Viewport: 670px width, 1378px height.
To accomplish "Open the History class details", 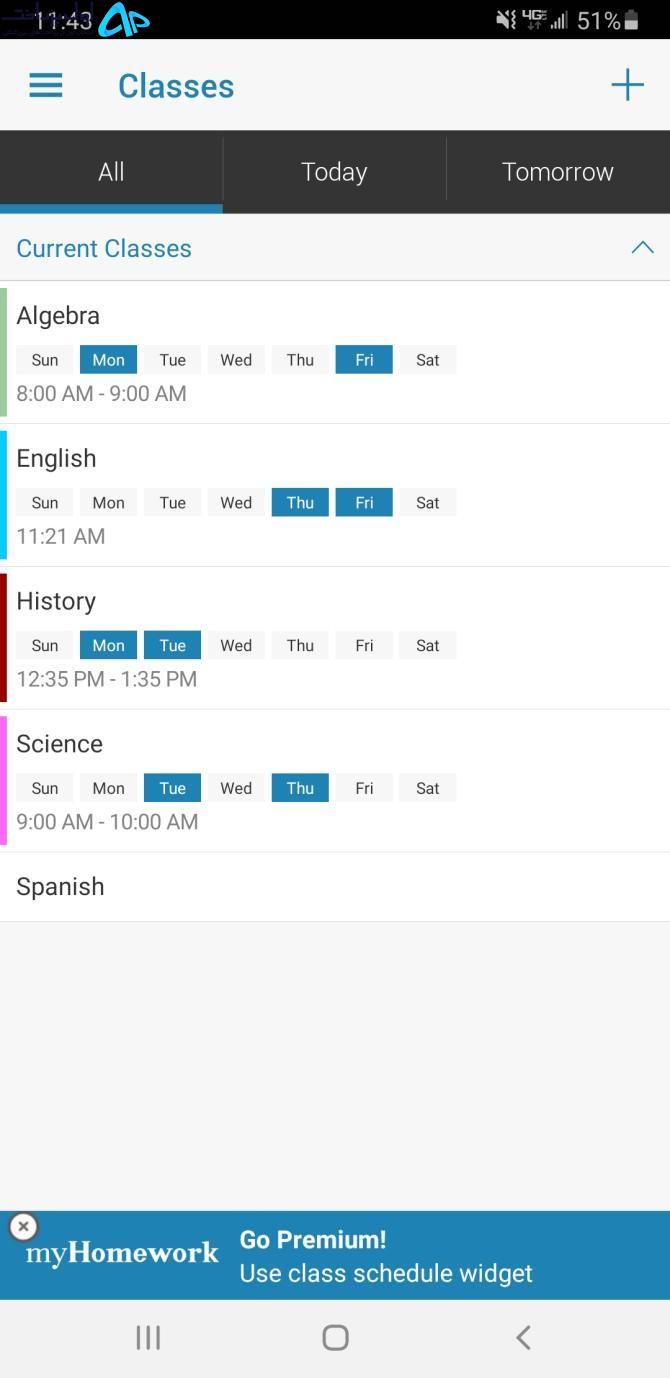I will click(x=335, y=638).
